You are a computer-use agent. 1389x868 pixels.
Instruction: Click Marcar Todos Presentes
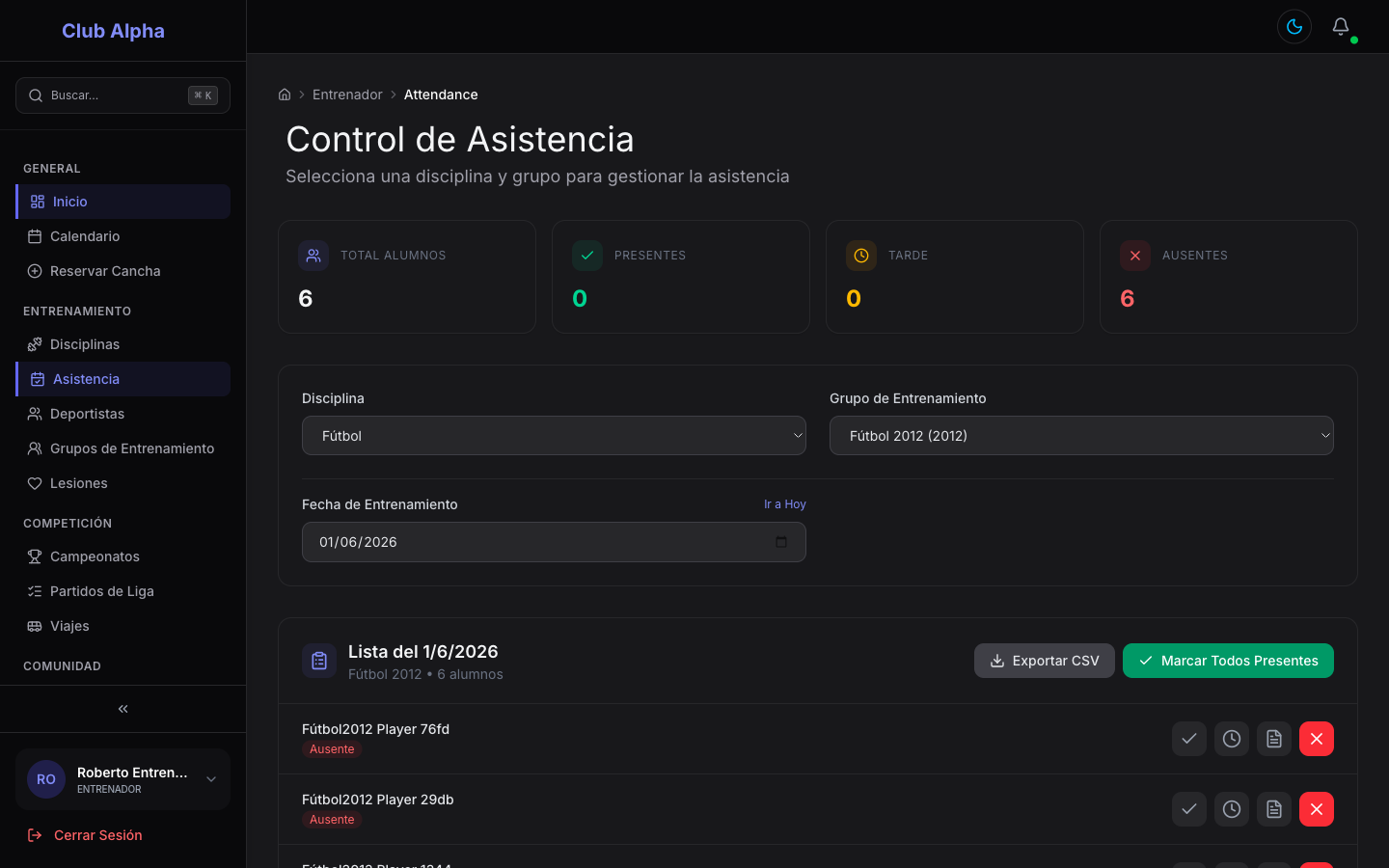(x=1228, y=661)
